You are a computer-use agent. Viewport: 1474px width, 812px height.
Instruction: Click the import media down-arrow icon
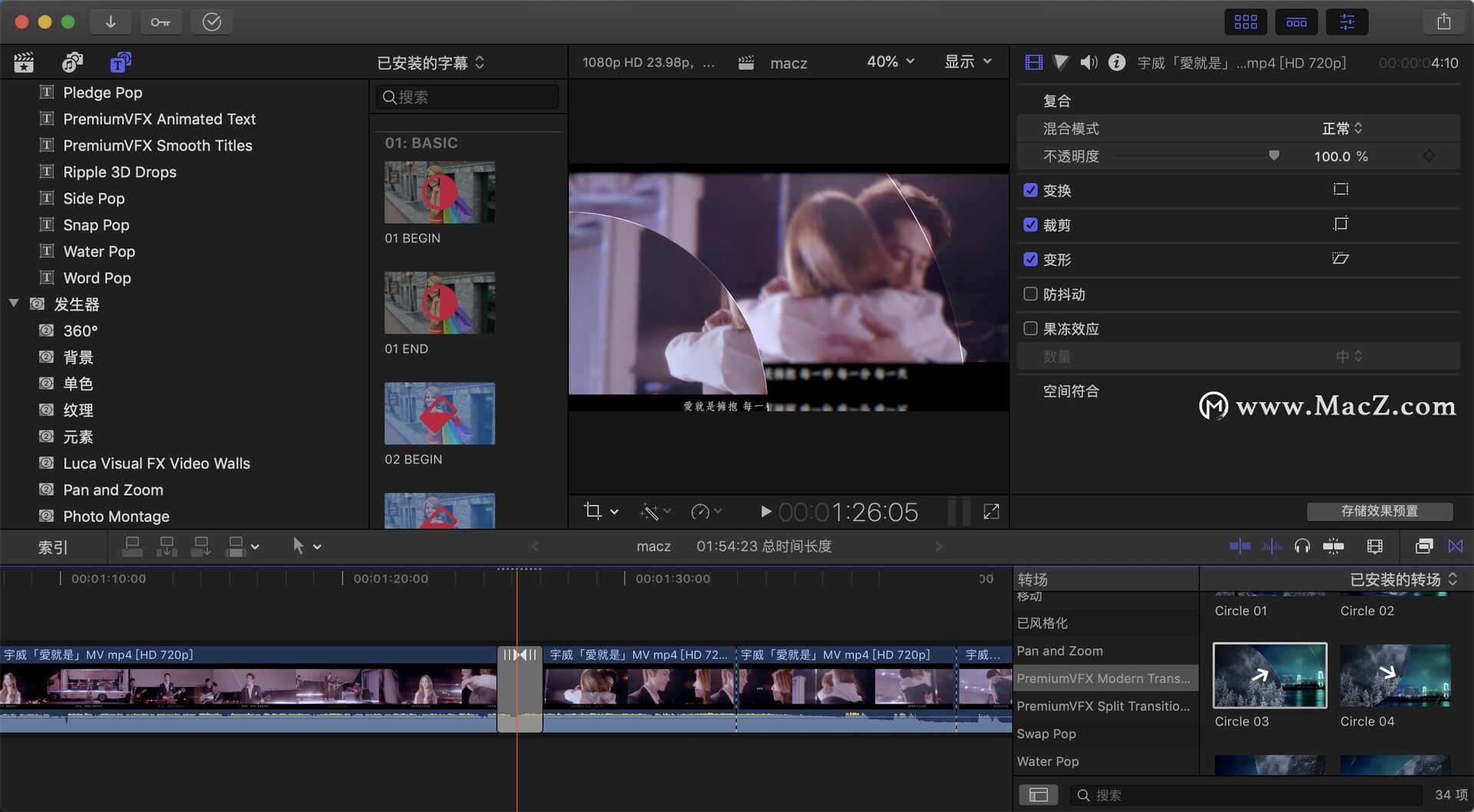point(111,22)
